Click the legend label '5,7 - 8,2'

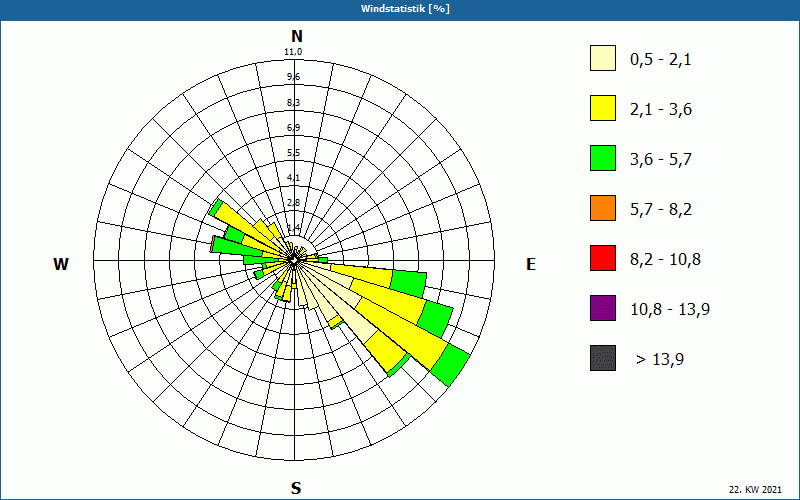click(x=661, y=210)
